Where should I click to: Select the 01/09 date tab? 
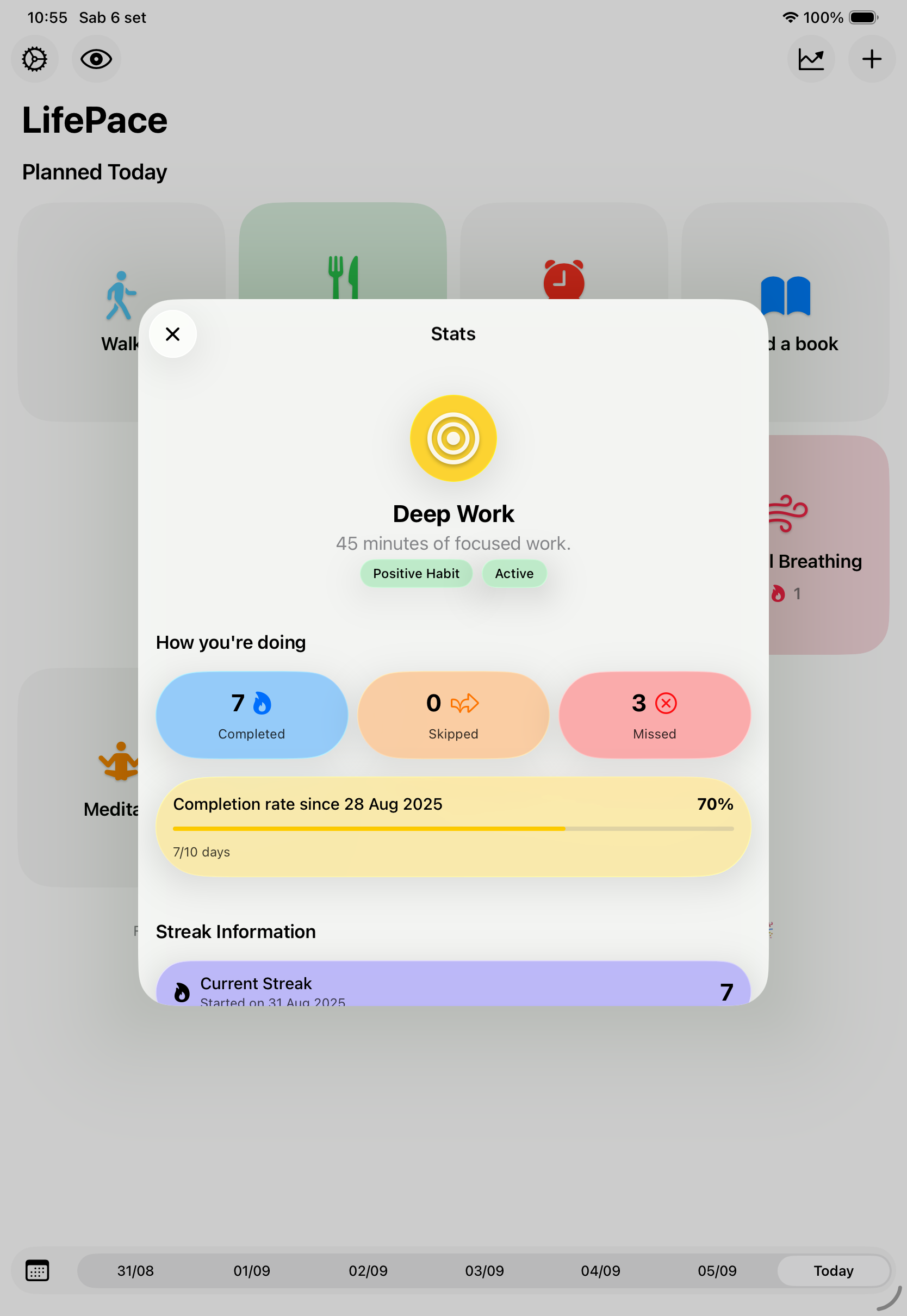(x=252, y=1270)
